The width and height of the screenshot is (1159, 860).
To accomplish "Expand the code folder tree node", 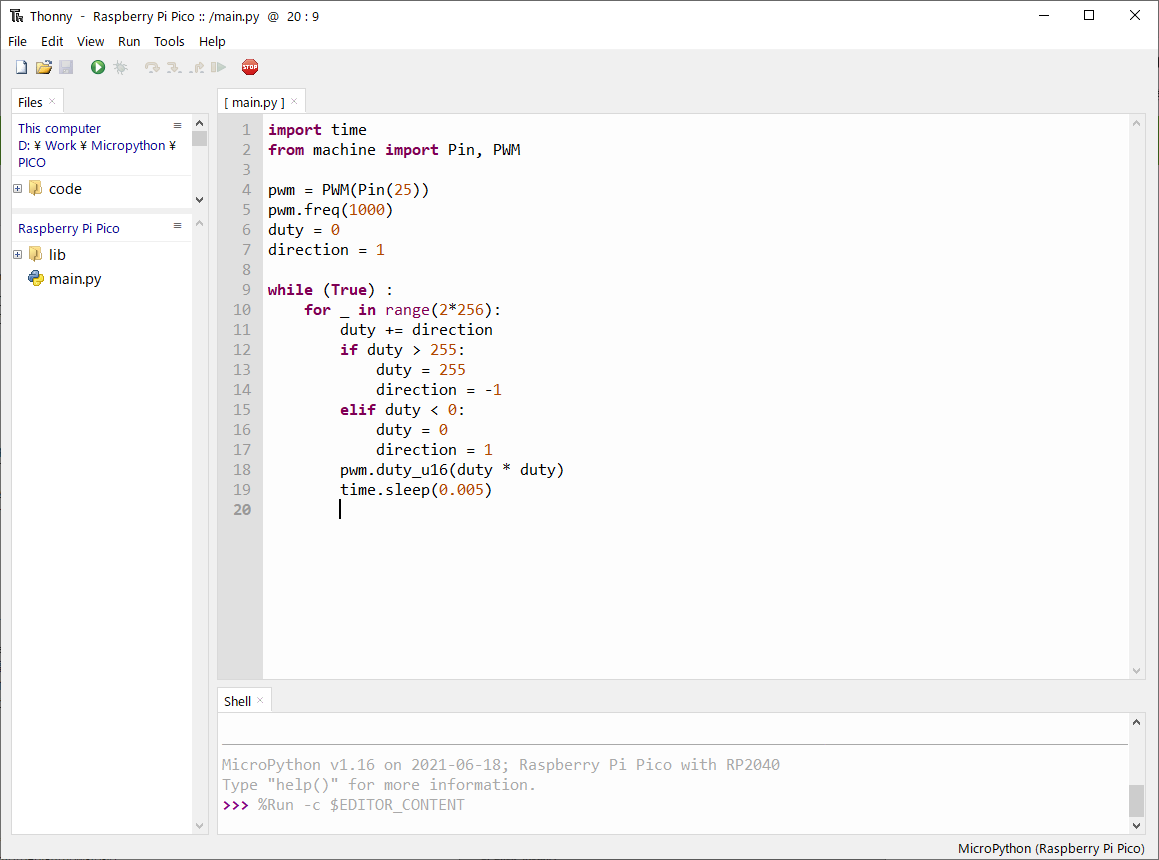I will click(x=16, y=188).
